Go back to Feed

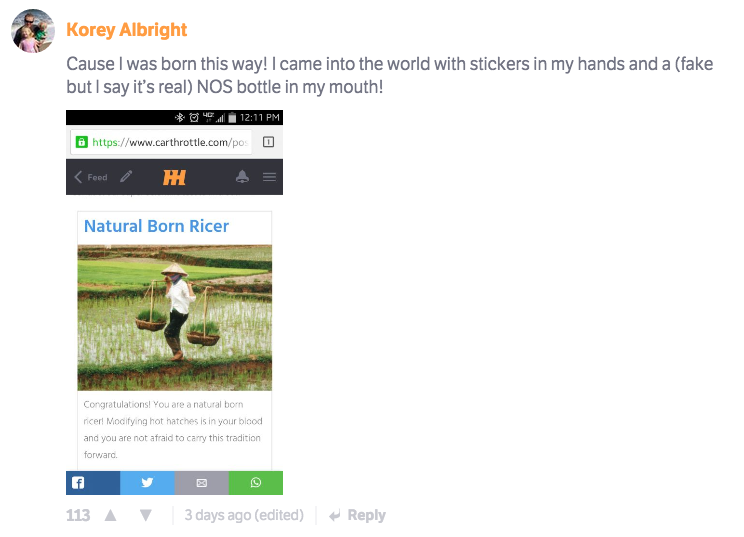pos(91,177)
